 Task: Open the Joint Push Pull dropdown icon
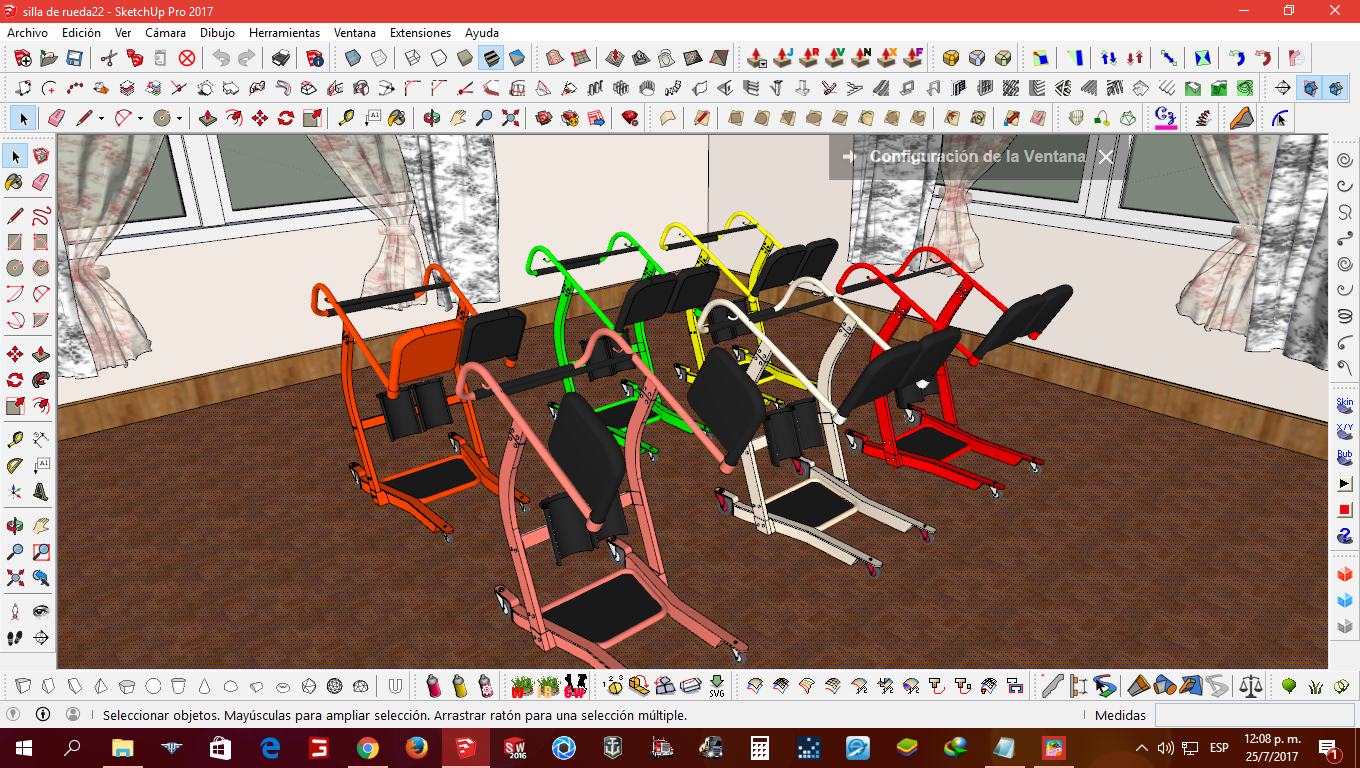coord(758,58)
